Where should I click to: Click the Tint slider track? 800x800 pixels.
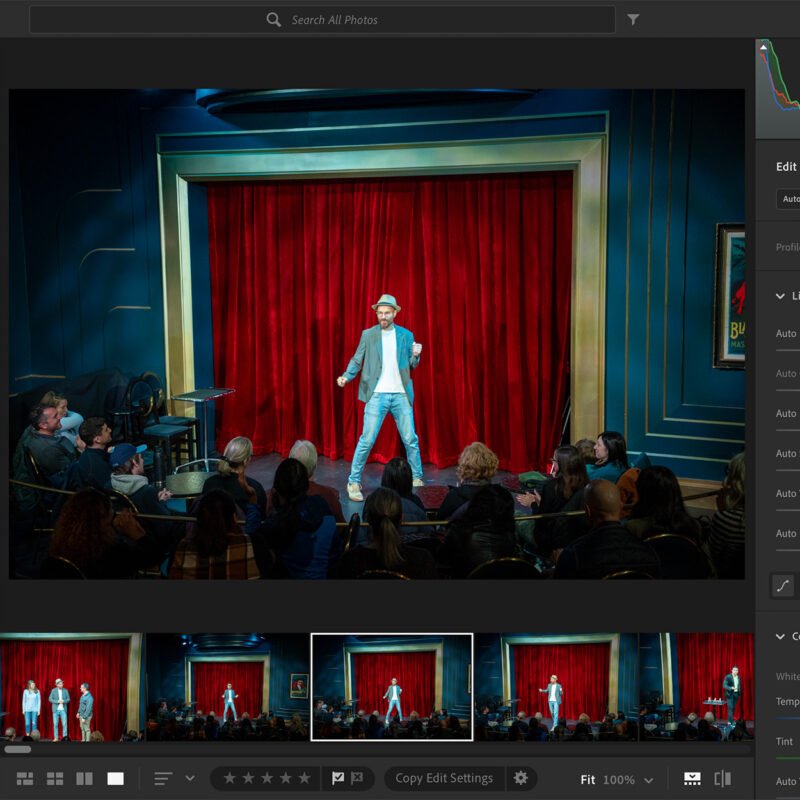(788, 759)
